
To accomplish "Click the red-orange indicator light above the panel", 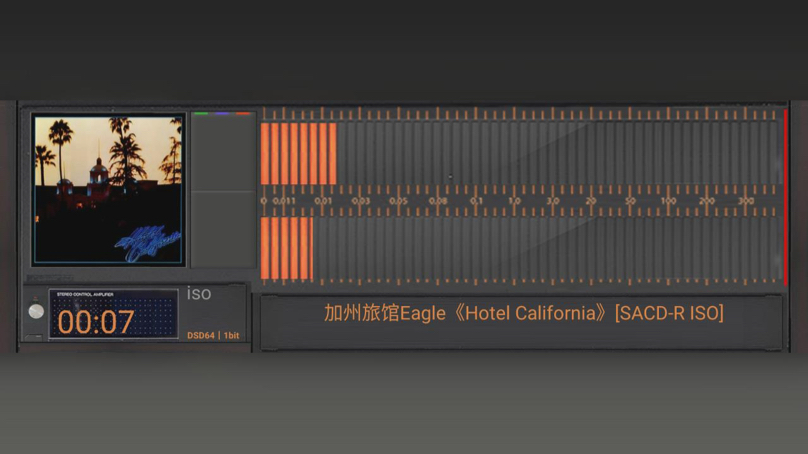I will (243, 114).
